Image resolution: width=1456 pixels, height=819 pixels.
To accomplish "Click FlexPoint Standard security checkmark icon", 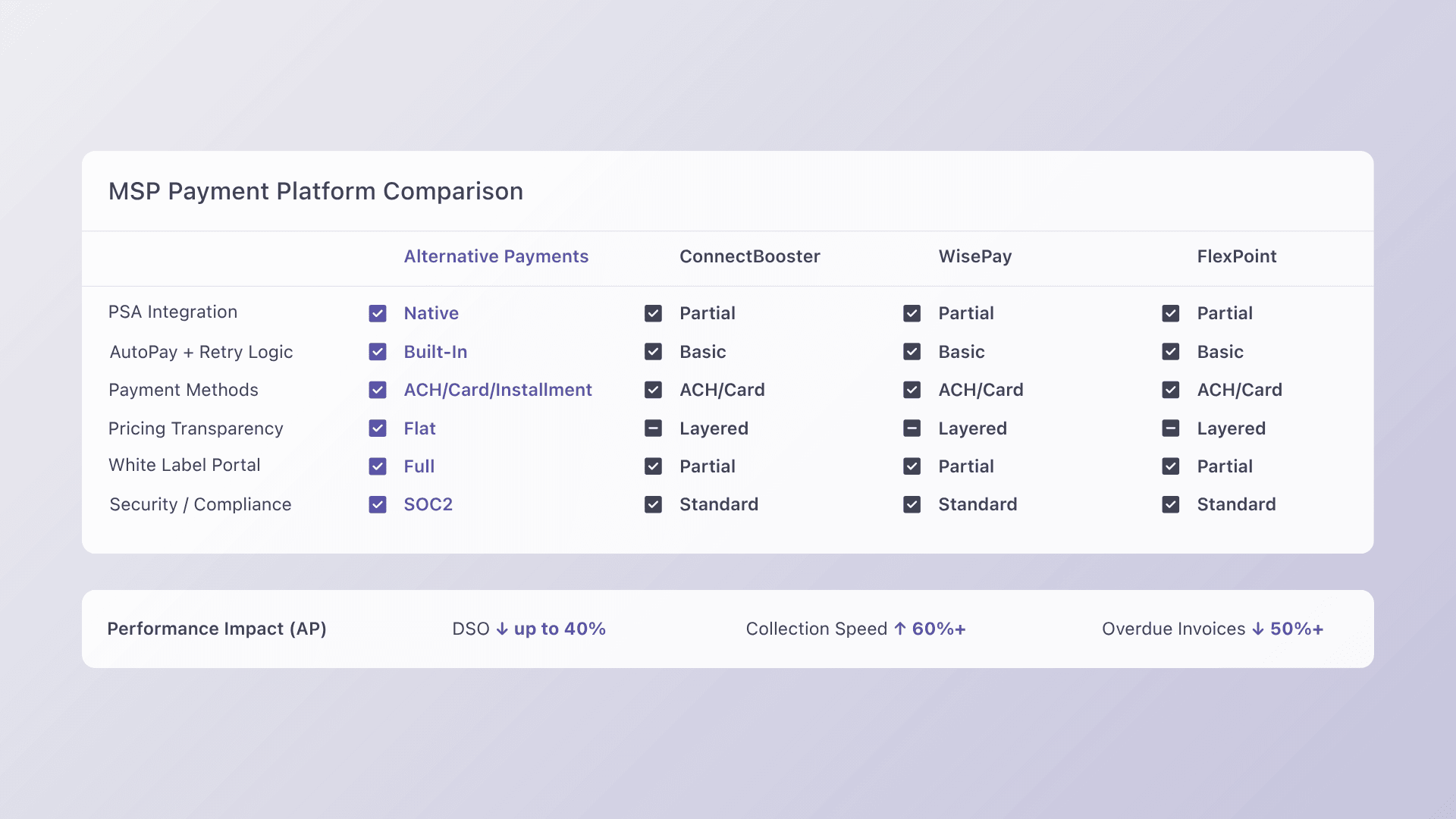I will pos(1170,505).
